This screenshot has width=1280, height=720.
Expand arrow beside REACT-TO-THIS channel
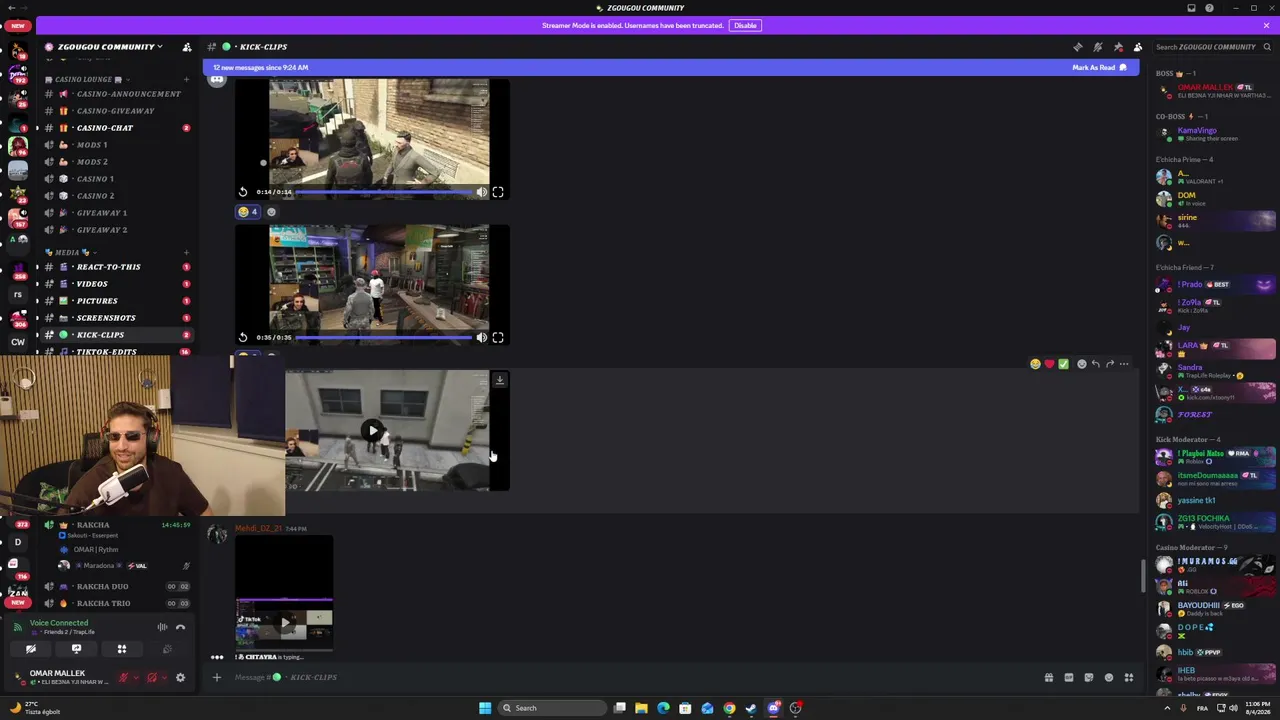(x=37, y=267)
